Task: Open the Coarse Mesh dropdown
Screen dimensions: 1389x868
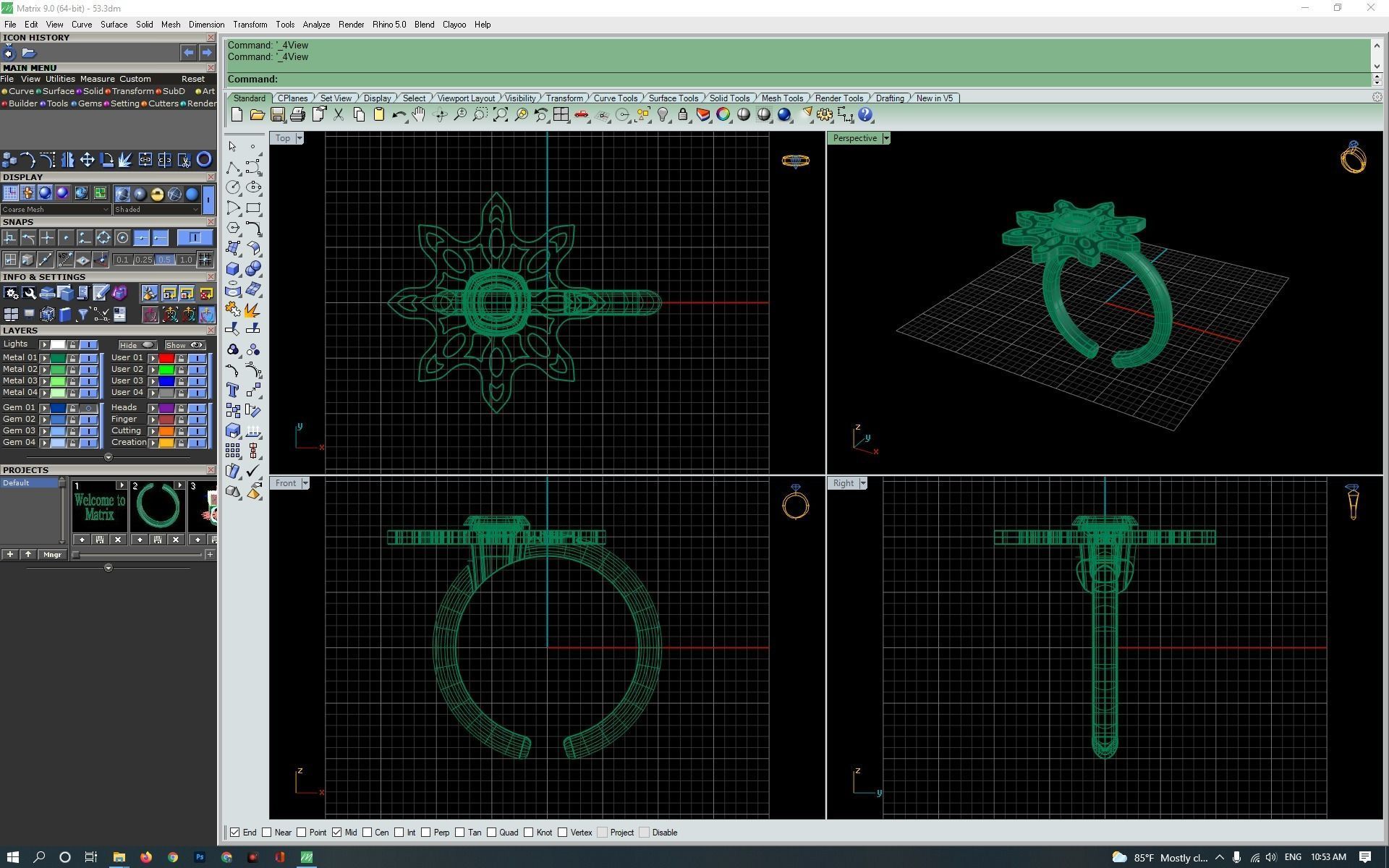Action: click(x=56, y=210)
